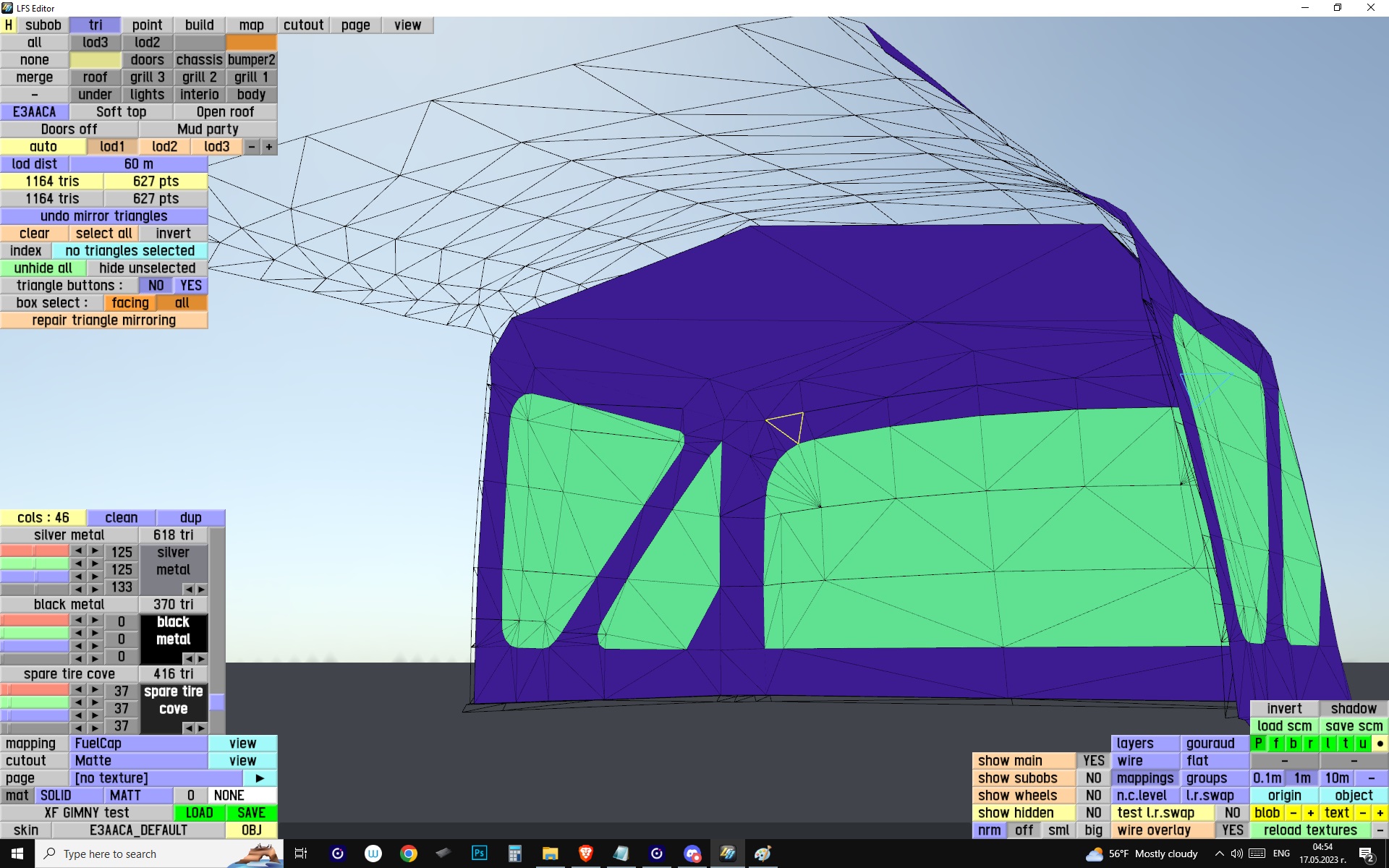Increase silver metal red value arrow
This screenshot has width=1389, height=868.
coord(95,551)
